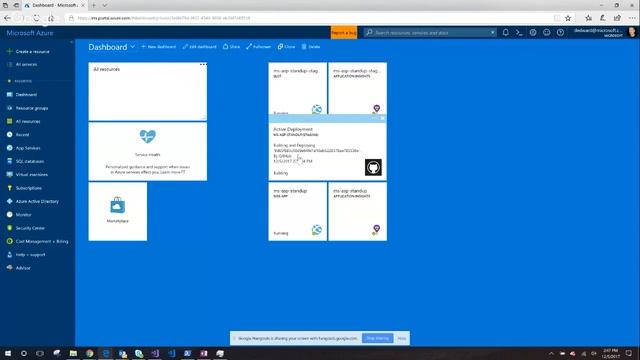
Task: Click the orange Report a bug button
Action: pyautogui.click(x=344, y=33)
